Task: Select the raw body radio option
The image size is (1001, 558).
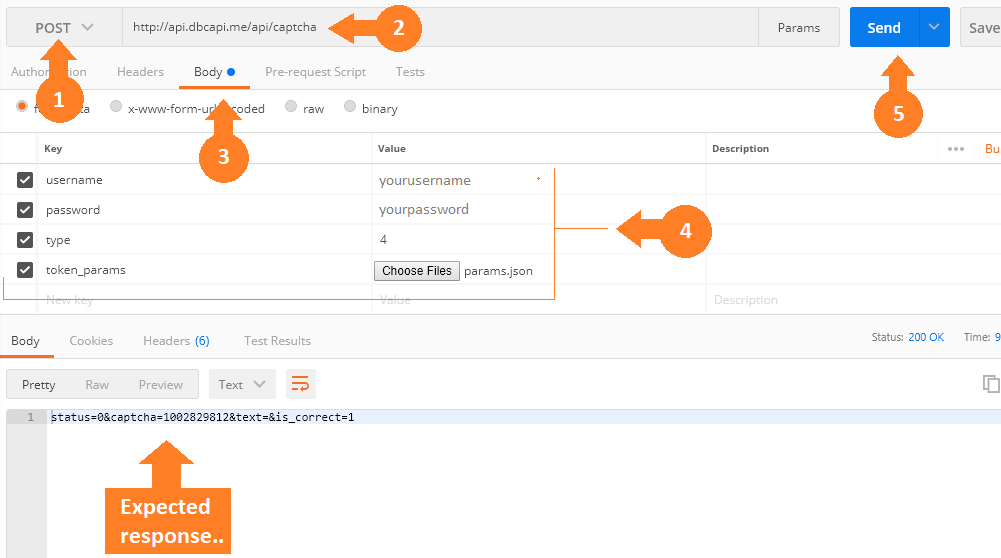Action: [x=291, y=107]
